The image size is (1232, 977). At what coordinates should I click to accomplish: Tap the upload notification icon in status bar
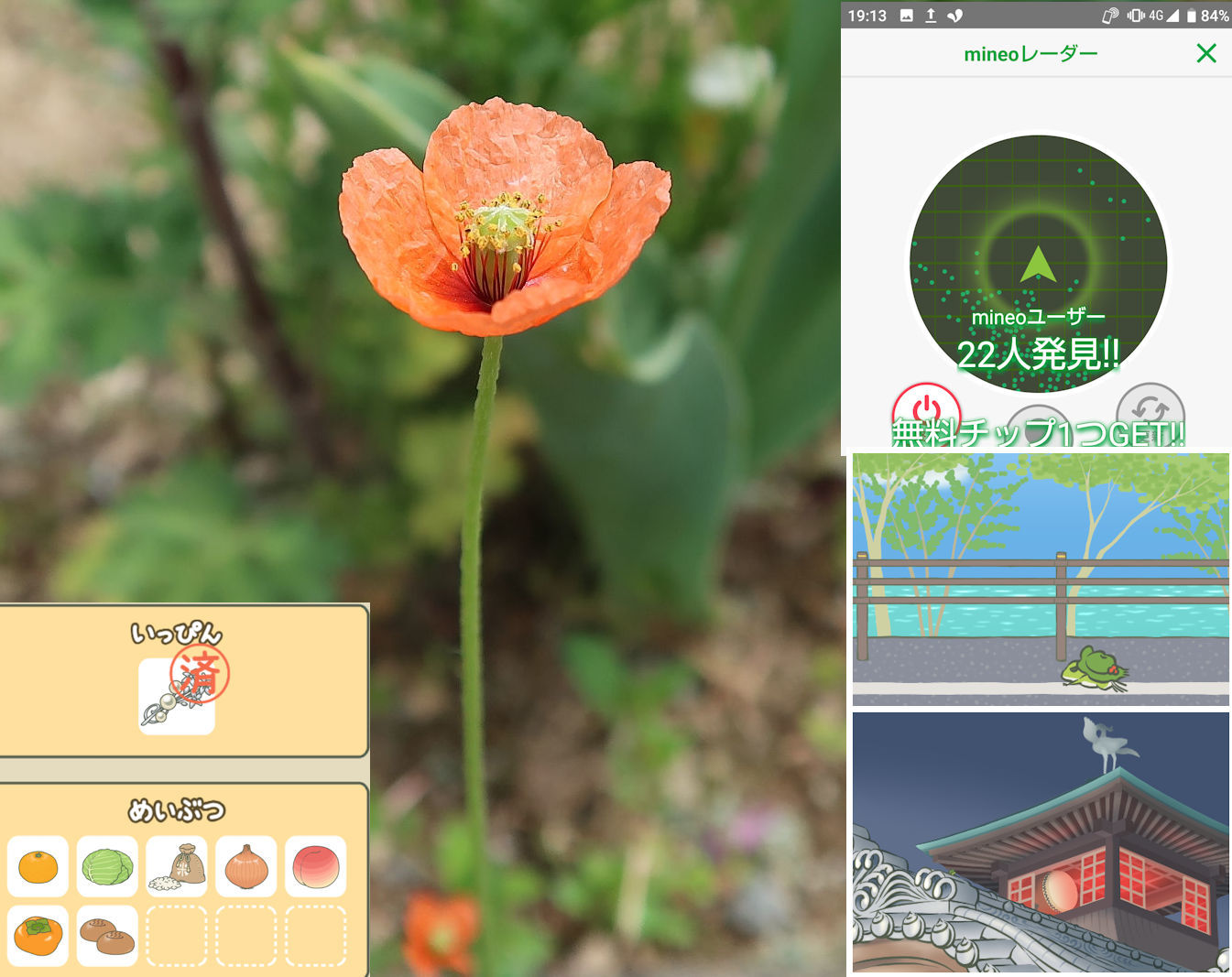point(931,16)
